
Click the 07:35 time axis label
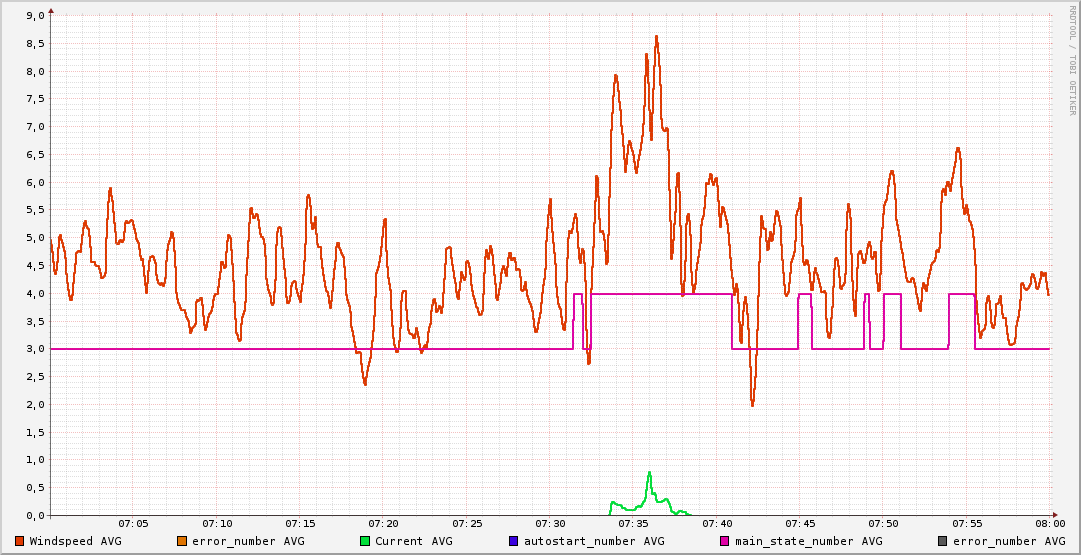633,523
